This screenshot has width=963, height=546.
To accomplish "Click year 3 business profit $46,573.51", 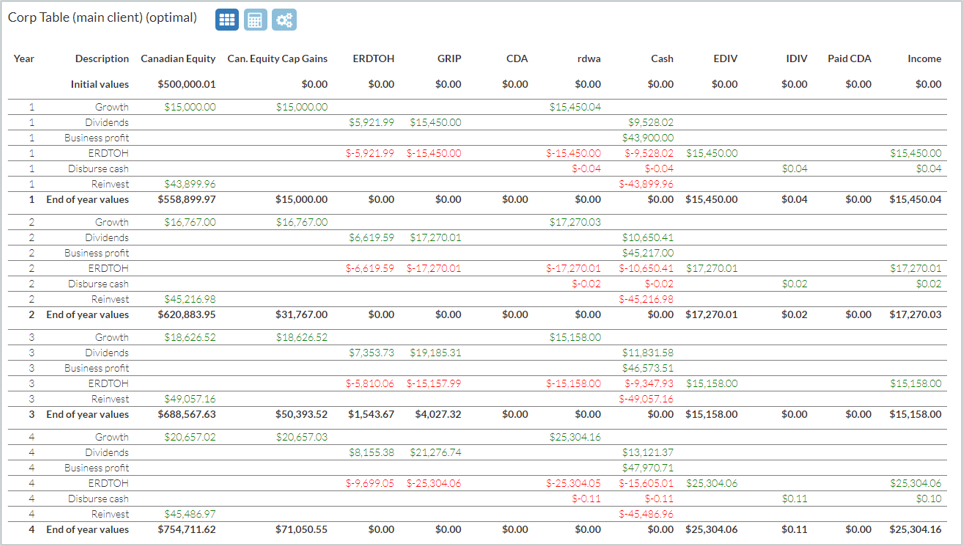I will tap(648, 369).
